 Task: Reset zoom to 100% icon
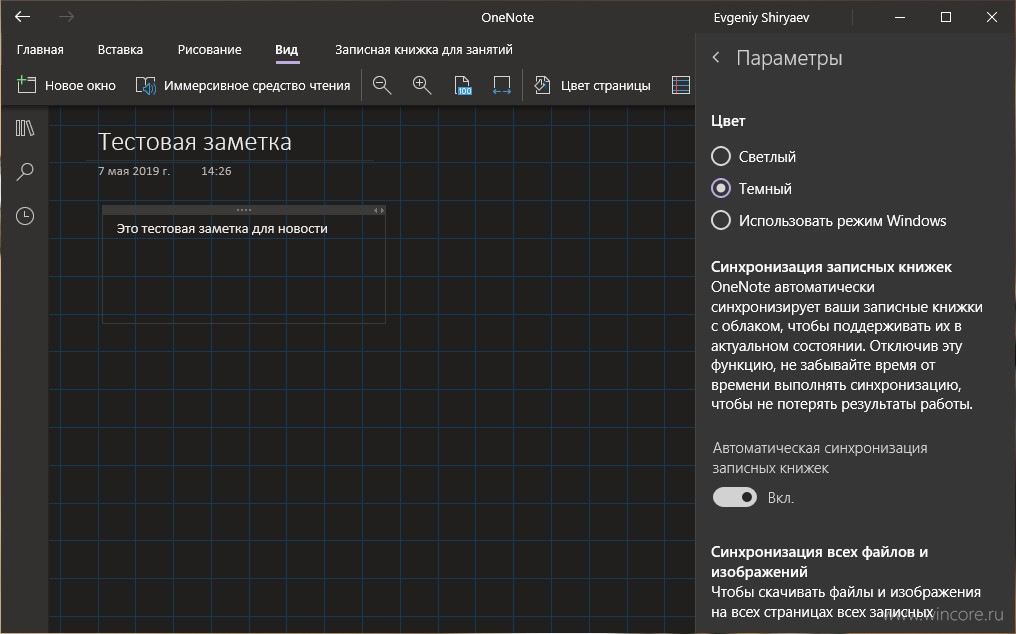point(463,86)
